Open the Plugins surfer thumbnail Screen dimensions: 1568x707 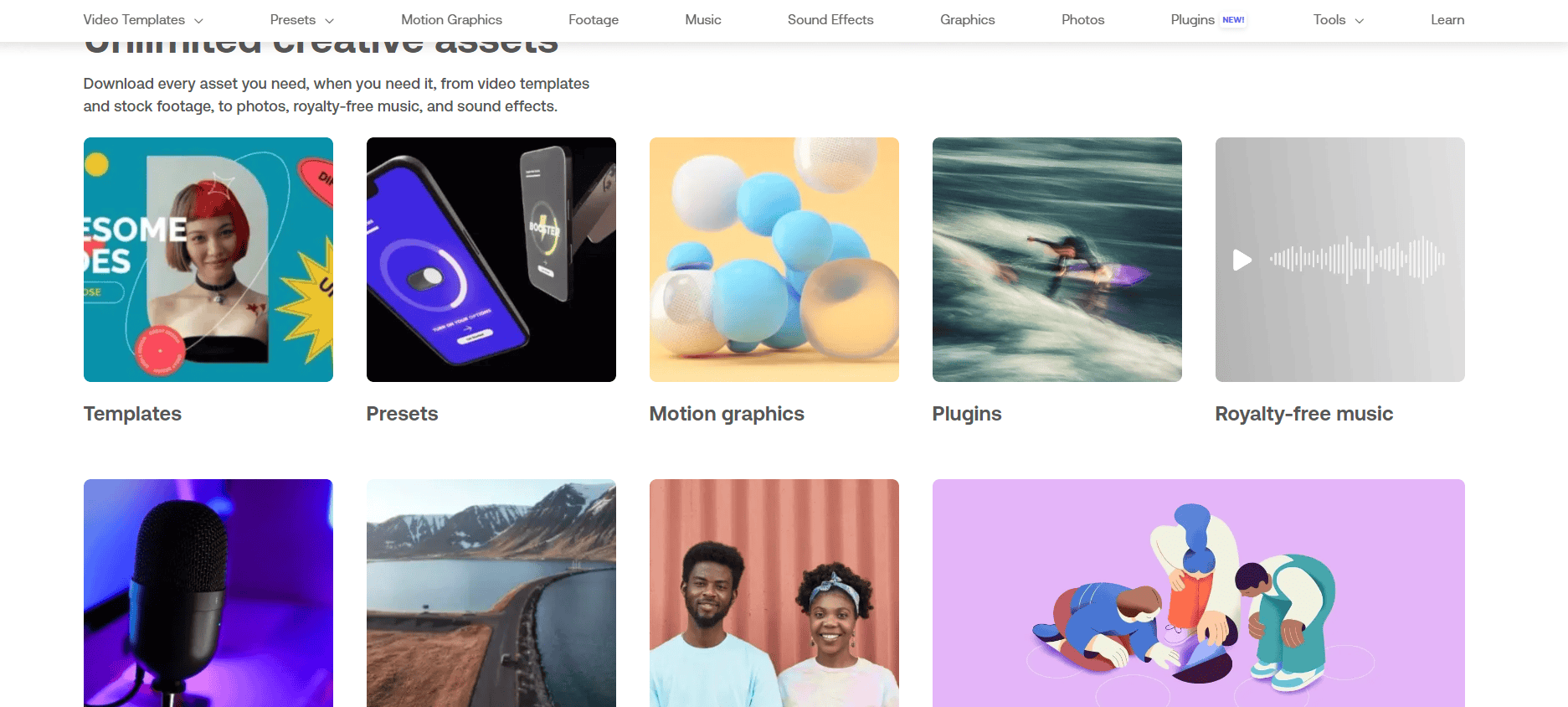pyautogui.click(x=1057, y=260)
